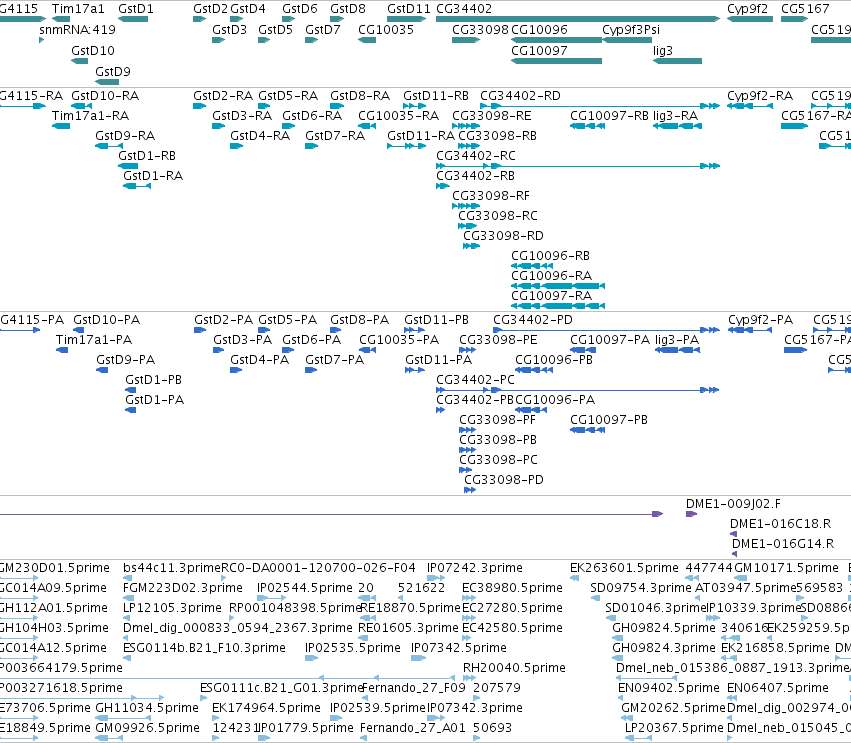Click the CG10096-RB transcript label

[550, 256]
